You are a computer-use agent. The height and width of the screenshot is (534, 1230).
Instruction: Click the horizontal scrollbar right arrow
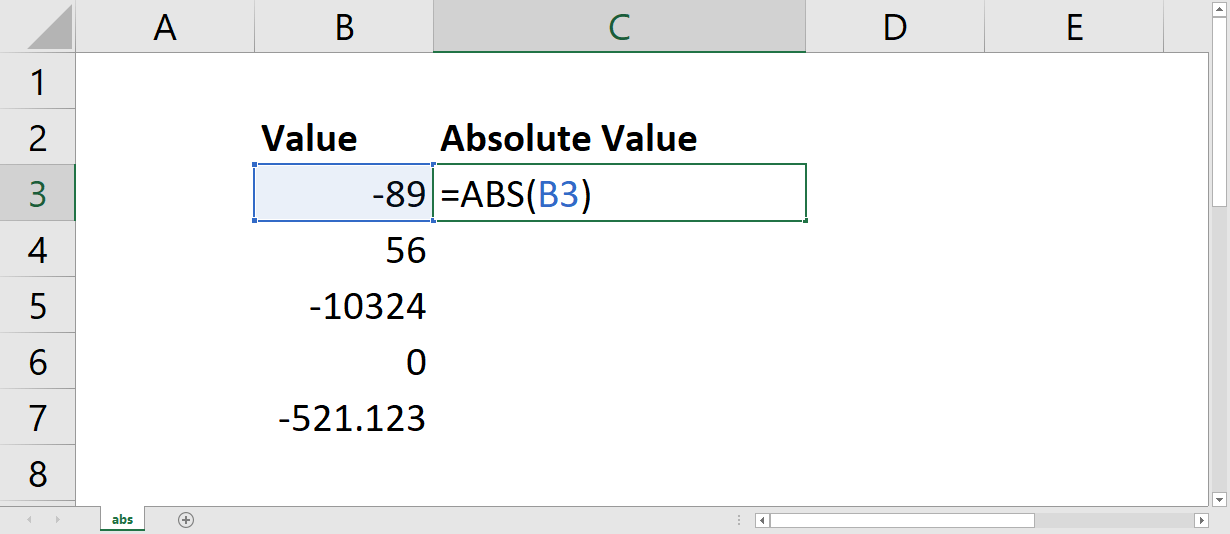[1201, 520]
